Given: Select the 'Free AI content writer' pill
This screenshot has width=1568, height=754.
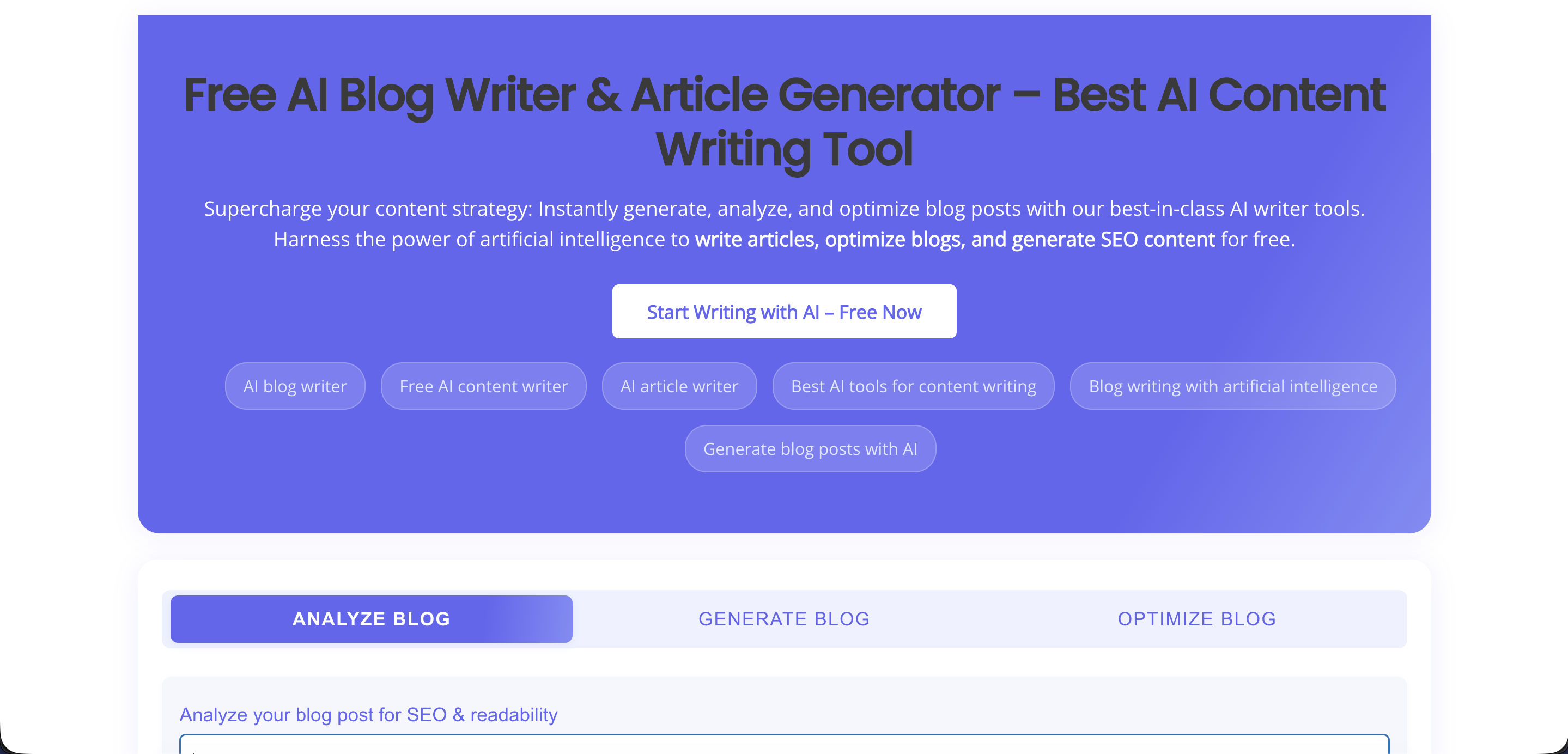Looking at the screenshot, I should tap(483, 386).
